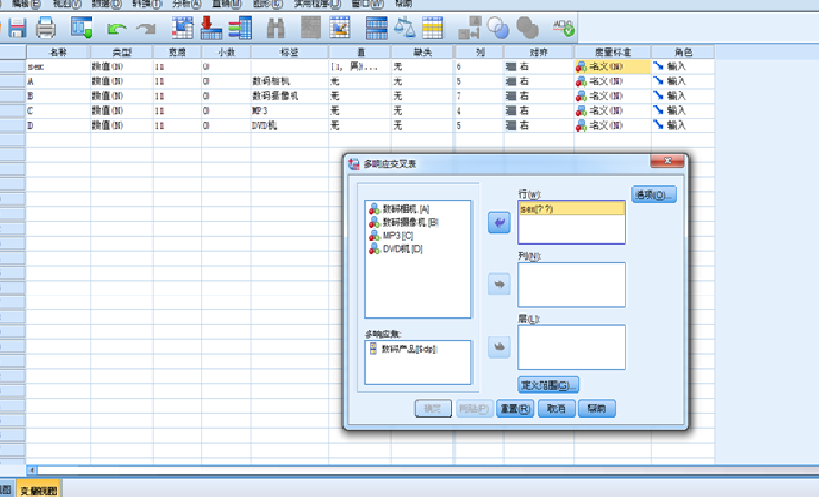Click the disabled 确定 OK button

pyautogui.click(x=433, y=408)
